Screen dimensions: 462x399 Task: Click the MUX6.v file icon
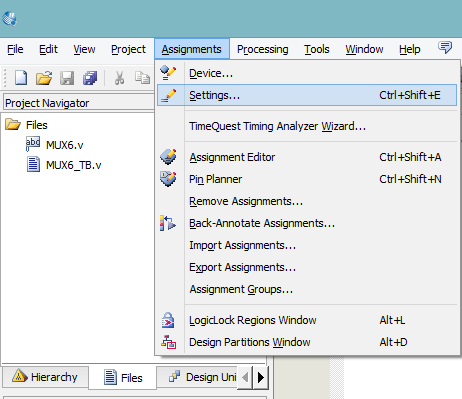coord(33,144)
